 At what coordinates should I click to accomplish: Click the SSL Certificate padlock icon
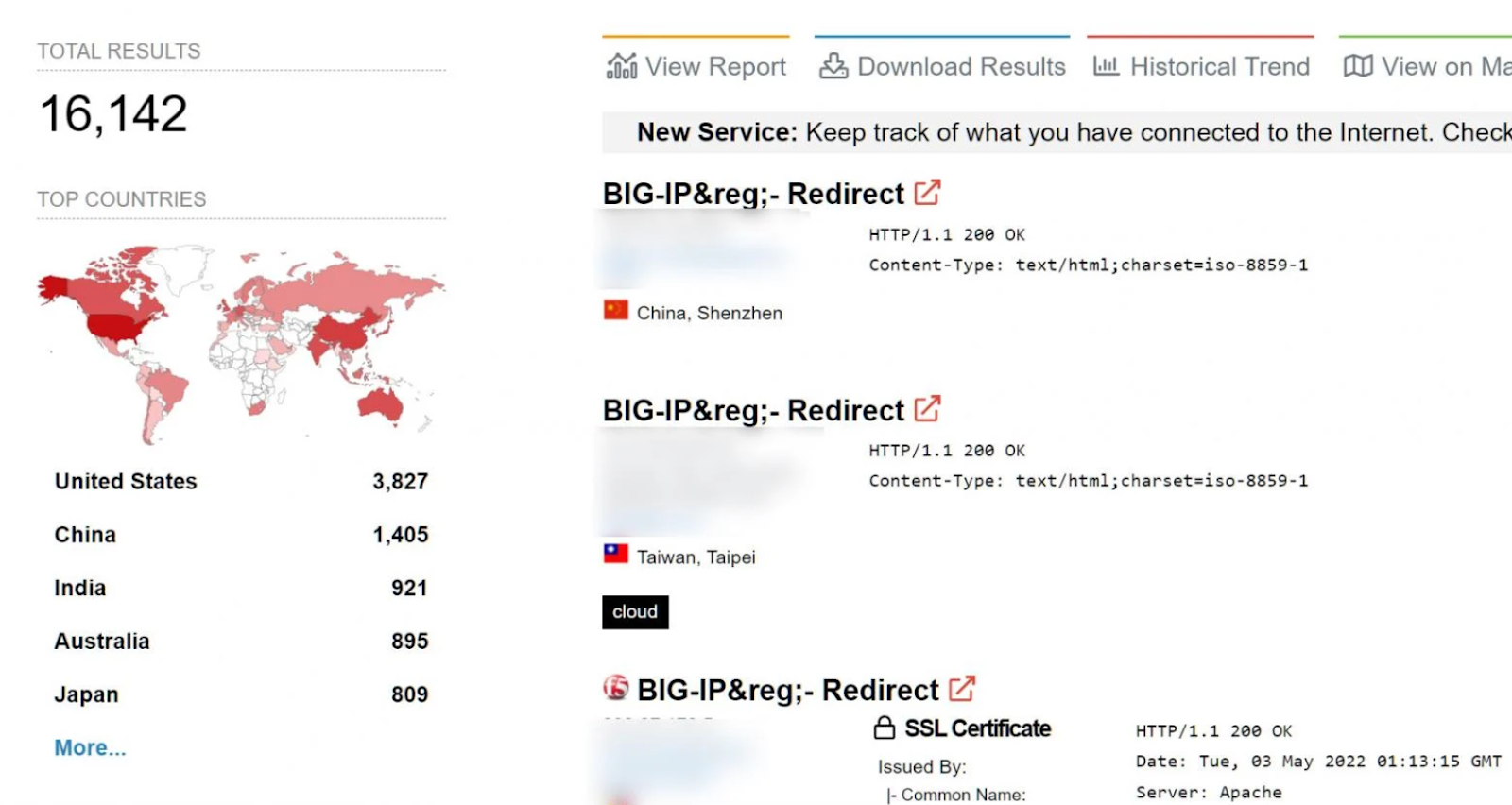pos(885,728)
